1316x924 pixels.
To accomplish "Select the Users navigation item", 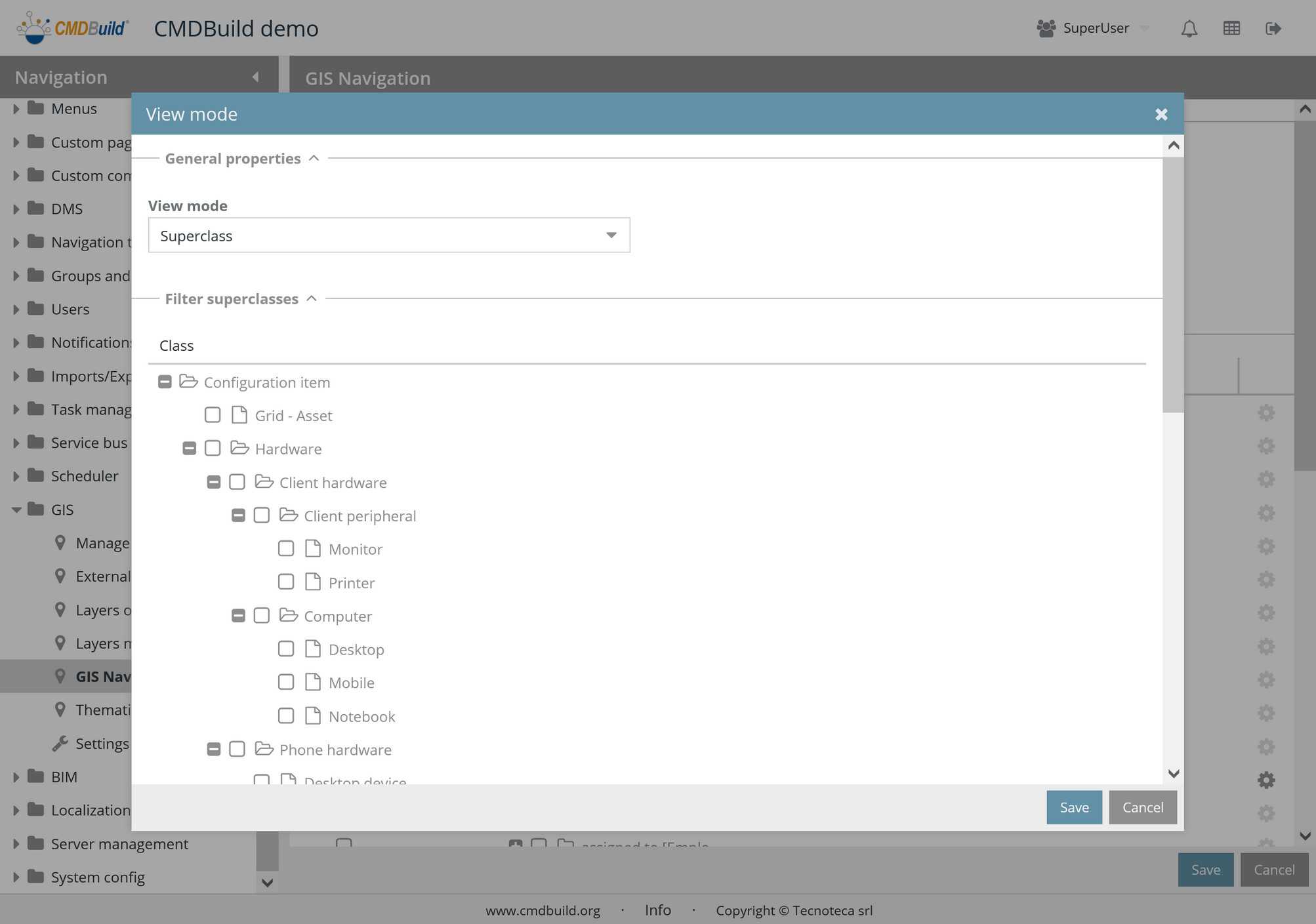I will pyautogui.click(x=70, y=309).
